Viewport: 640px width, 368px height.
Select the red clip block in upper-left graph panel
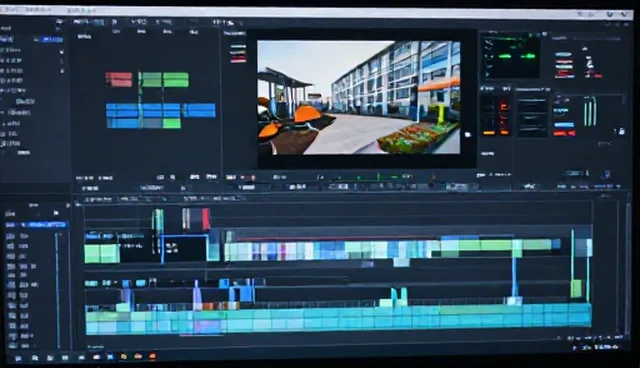pyautogui.click(x=119, y=80)
